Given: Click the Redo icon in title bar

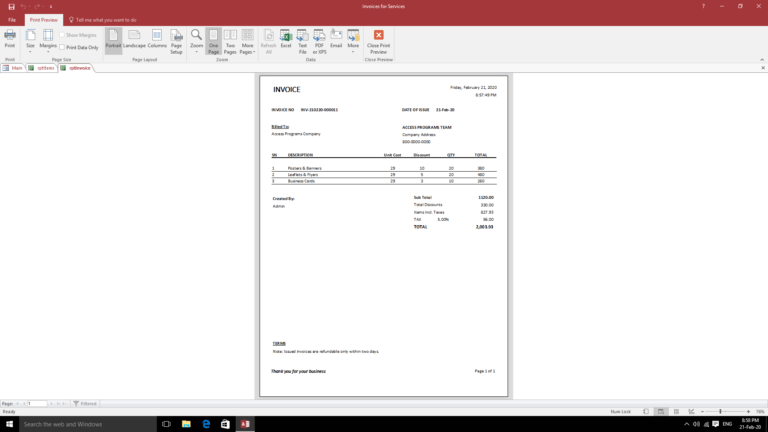Looking at the screenshot, I should pos(37,7).
